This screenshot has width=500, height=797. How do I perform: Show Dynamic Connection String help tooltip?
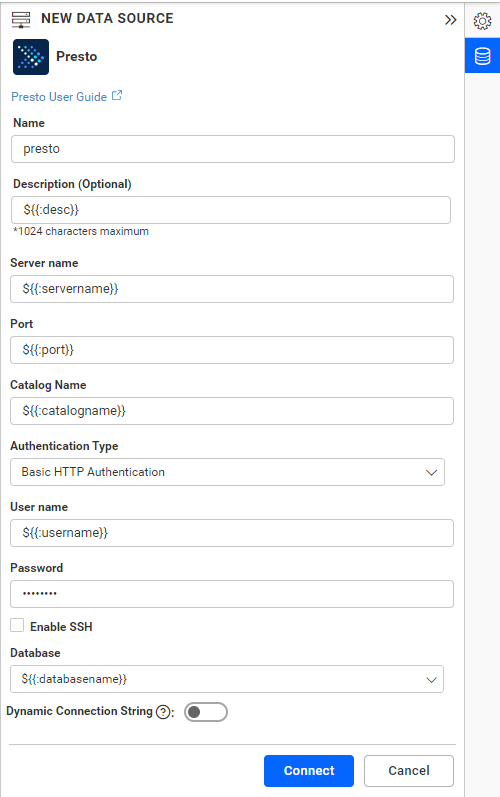click(x=163, y=712)
